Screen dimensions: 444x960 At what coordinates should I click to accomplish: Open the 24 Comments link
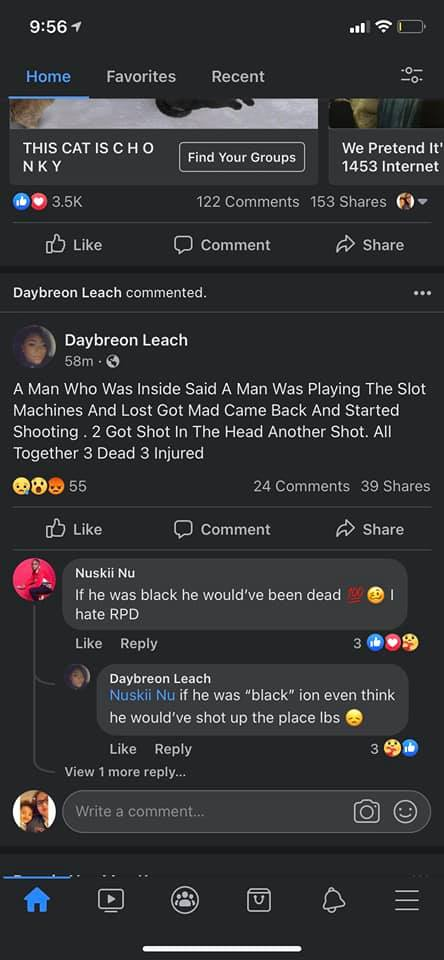pyautogui.click(x=301, y=486)
